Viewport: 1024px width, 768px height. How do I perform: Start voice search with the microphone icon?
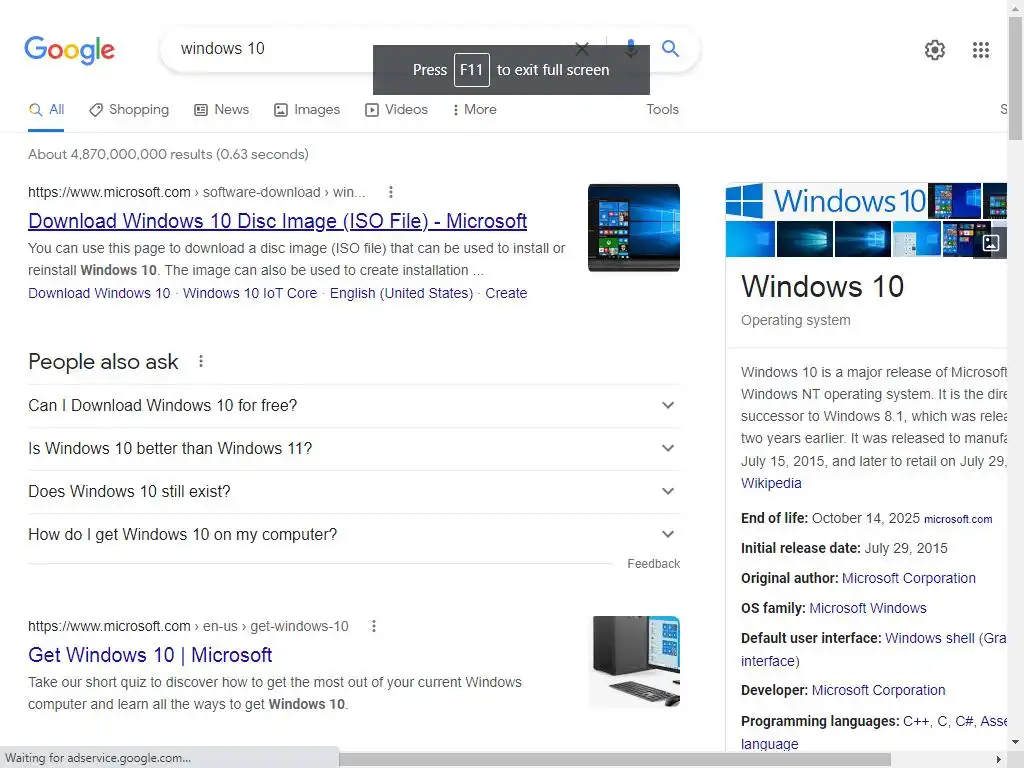[x=630, y=48]
